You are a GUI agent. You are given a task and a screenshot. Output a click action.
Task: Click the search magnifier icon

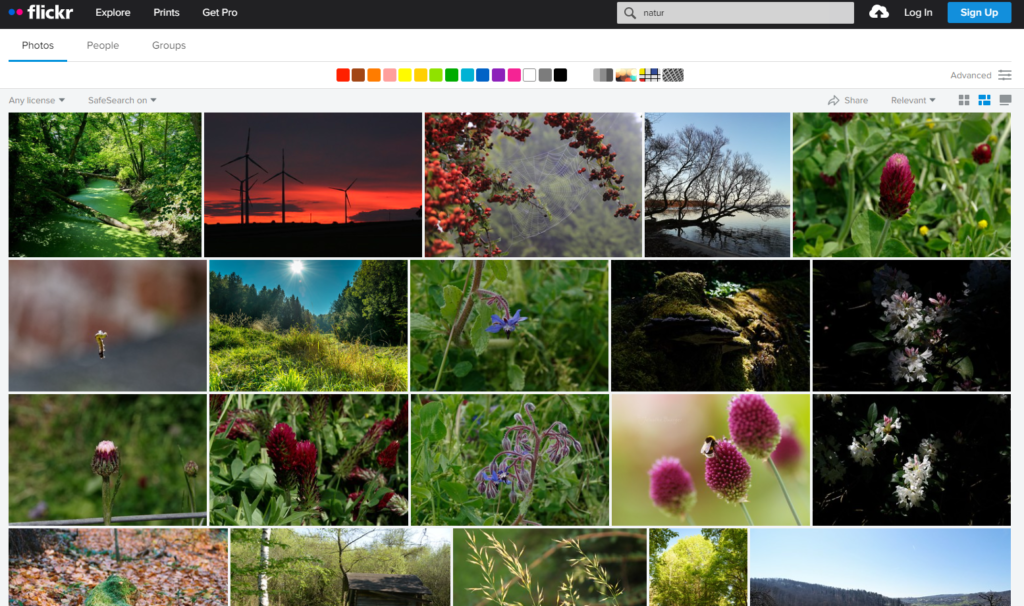point(630,13)
